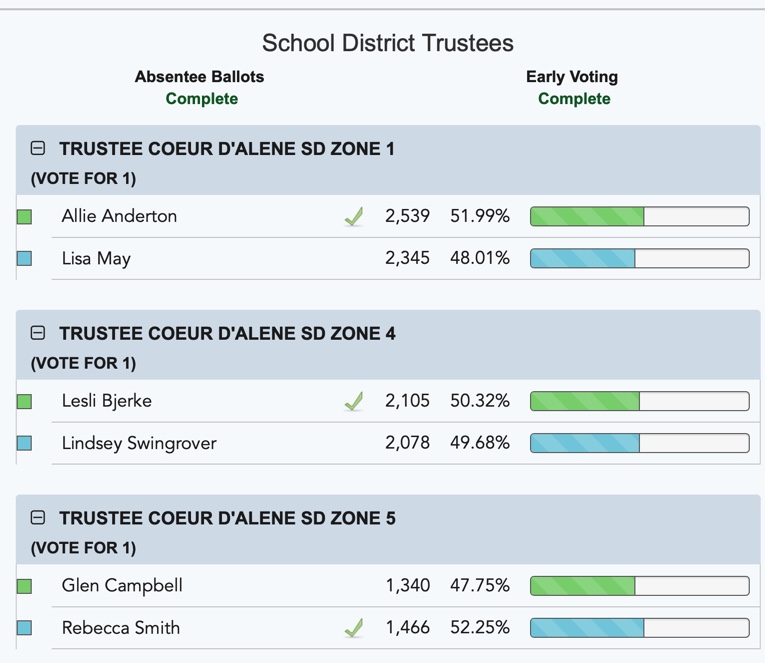Collapse the Zone 4 trustee section
The width and height of the screenshot is (765, 663).
(38, 333)
